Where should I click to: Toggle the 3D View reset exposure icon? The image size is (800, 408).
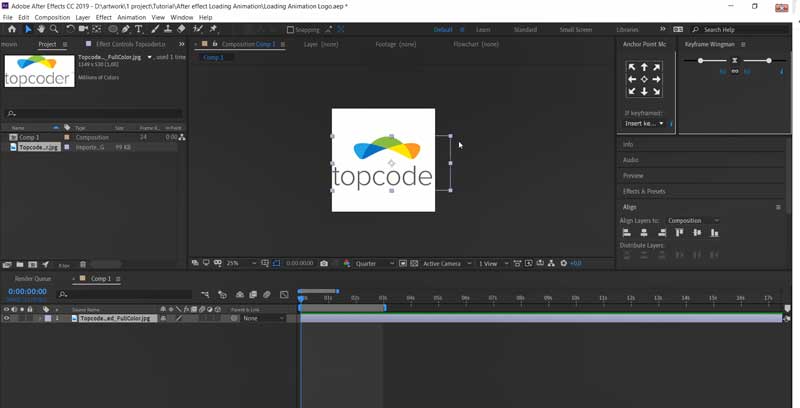[563, 264]
